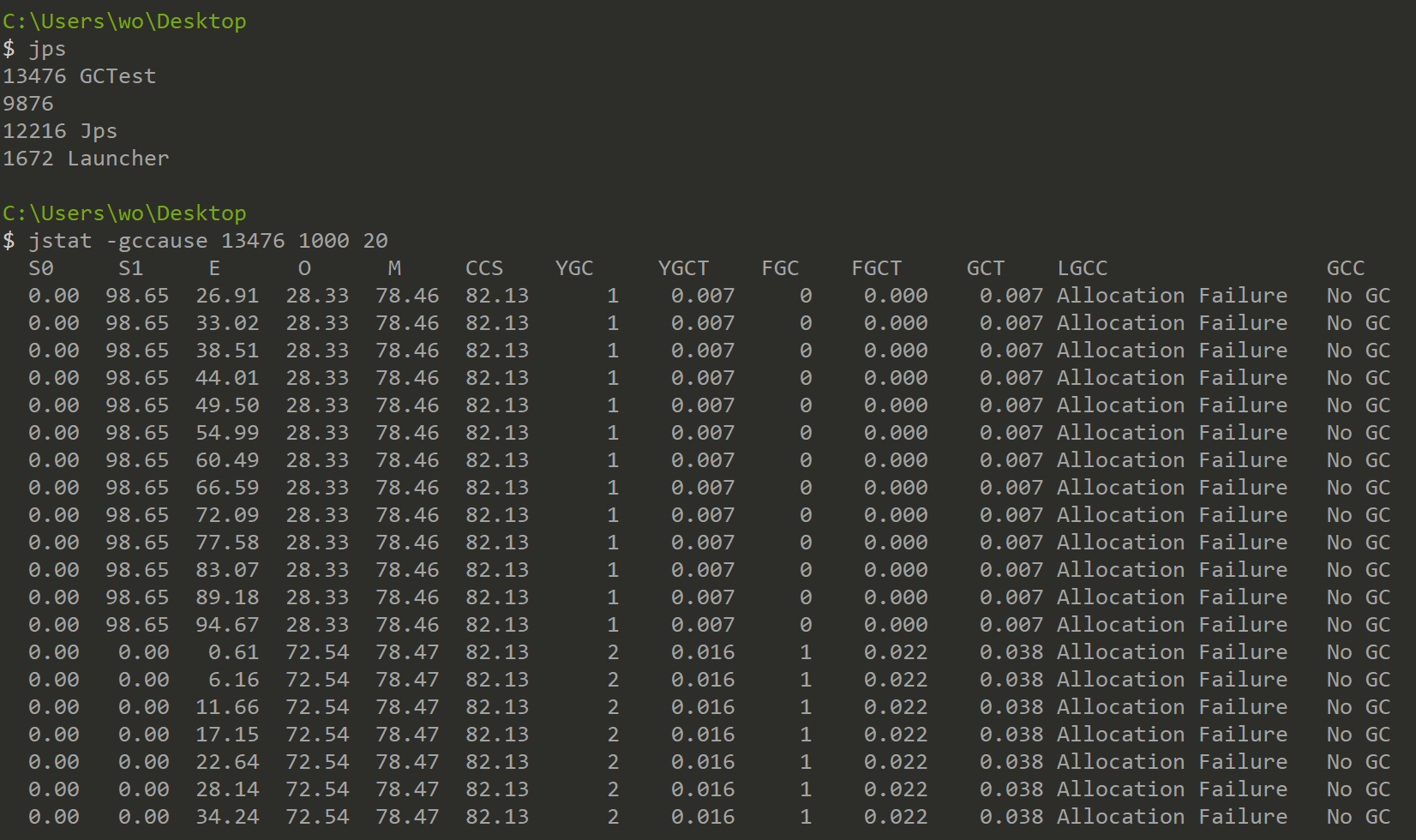Click the Eden value 34.24 in last row
Viewport: 1416px width, 840px height.
point(227,817)
